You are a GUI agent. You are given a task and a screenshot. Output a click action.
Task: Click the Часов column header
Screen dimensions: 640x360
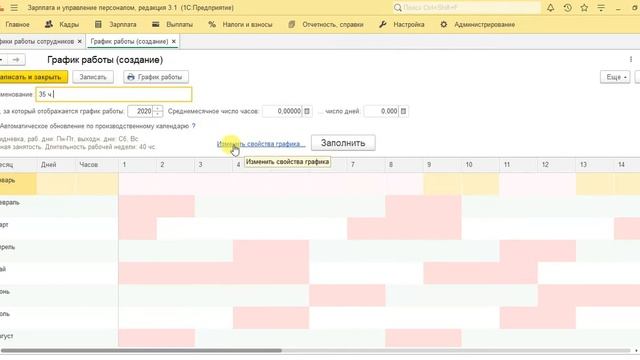click(x=97, y=164)
